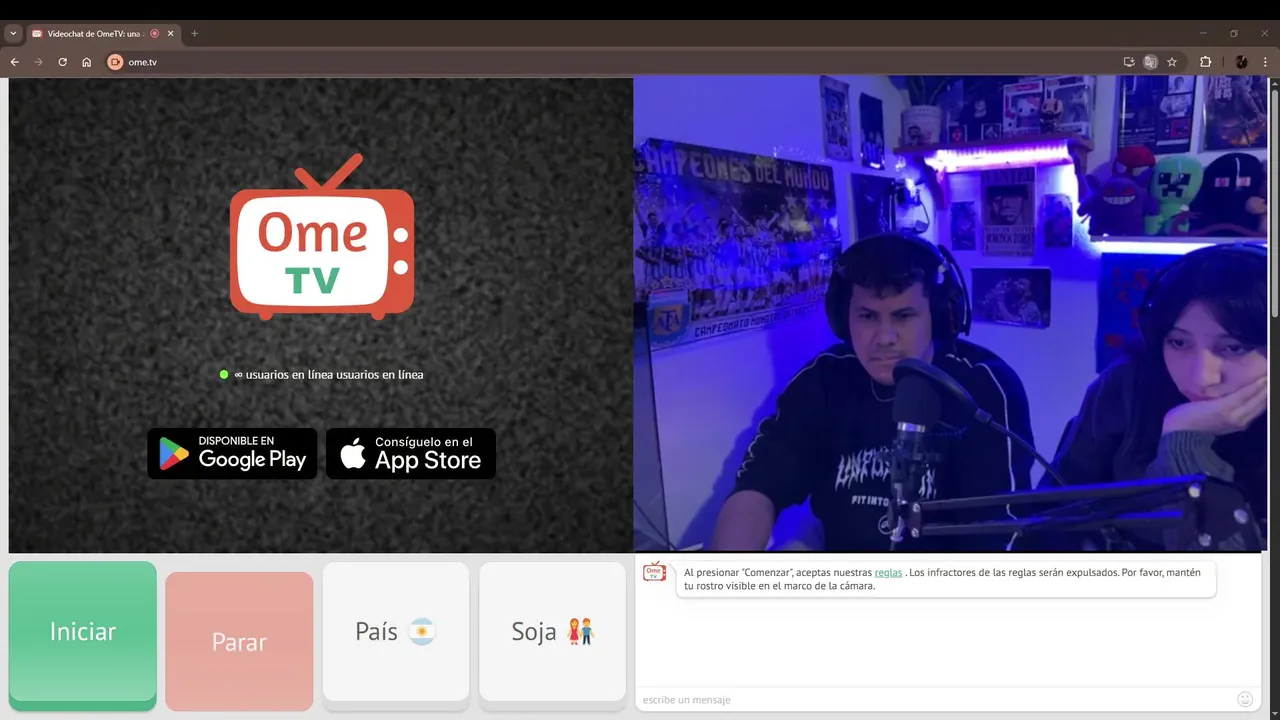This screenshot has height=720, width=1280.
Task: Click the OmeTV avatar in chat message
Action: pyautogui.click(x=654, y=572)
